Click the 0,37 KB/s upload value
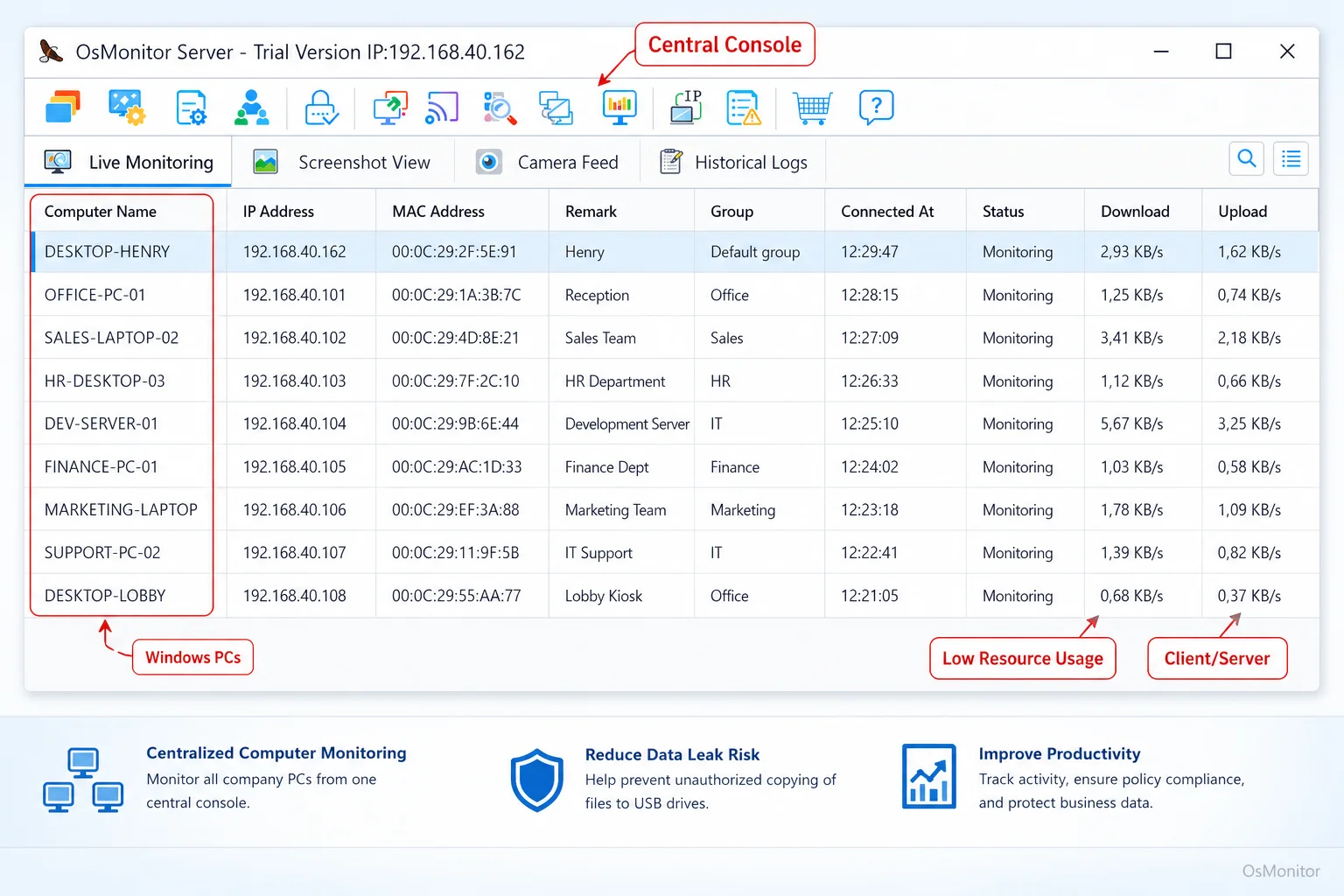This screenshot has height=896, width=1344. point(1249,596)
